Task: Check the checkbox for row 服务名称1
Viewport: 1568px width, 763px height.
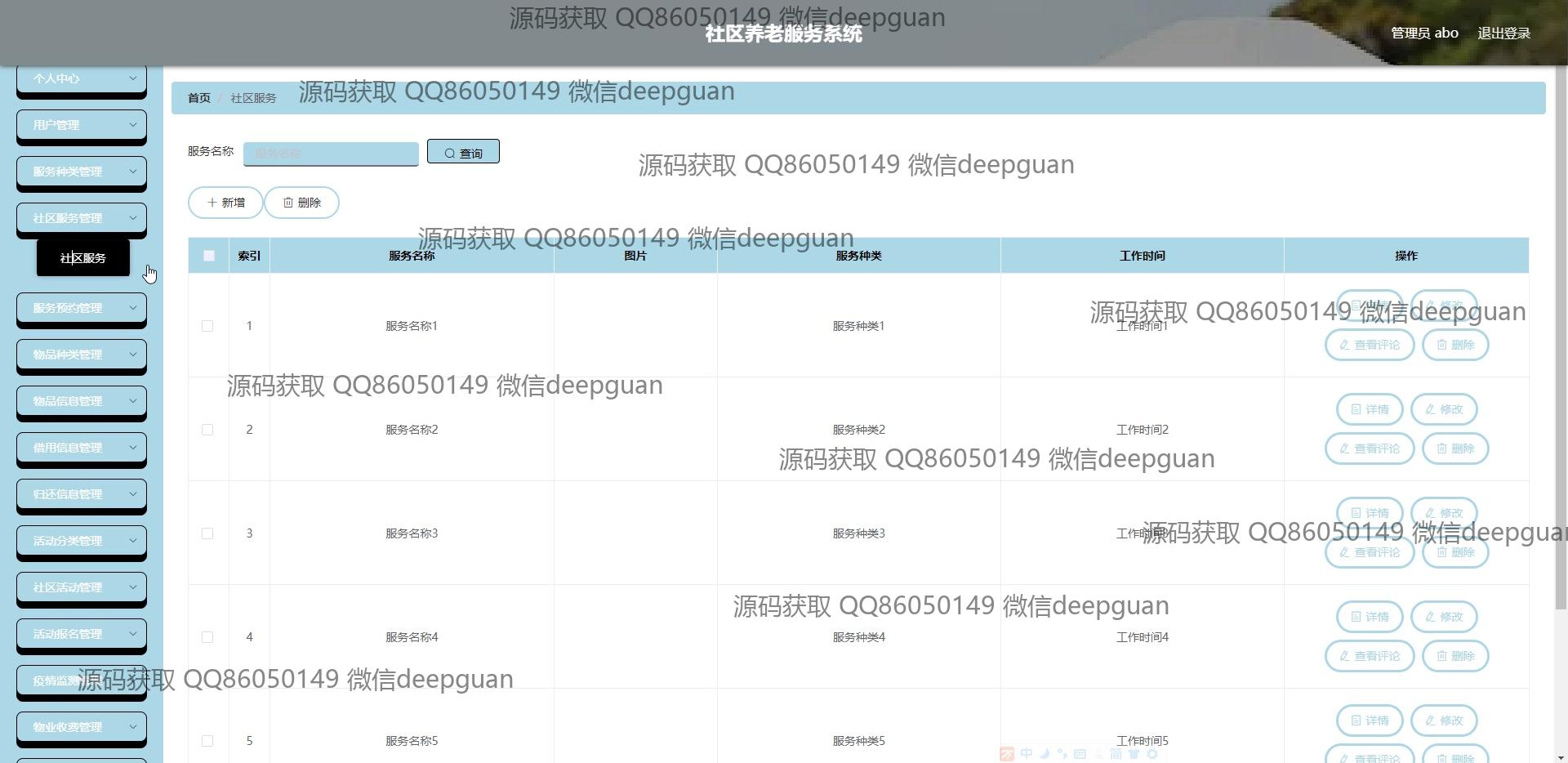Action: coord(207,326)
